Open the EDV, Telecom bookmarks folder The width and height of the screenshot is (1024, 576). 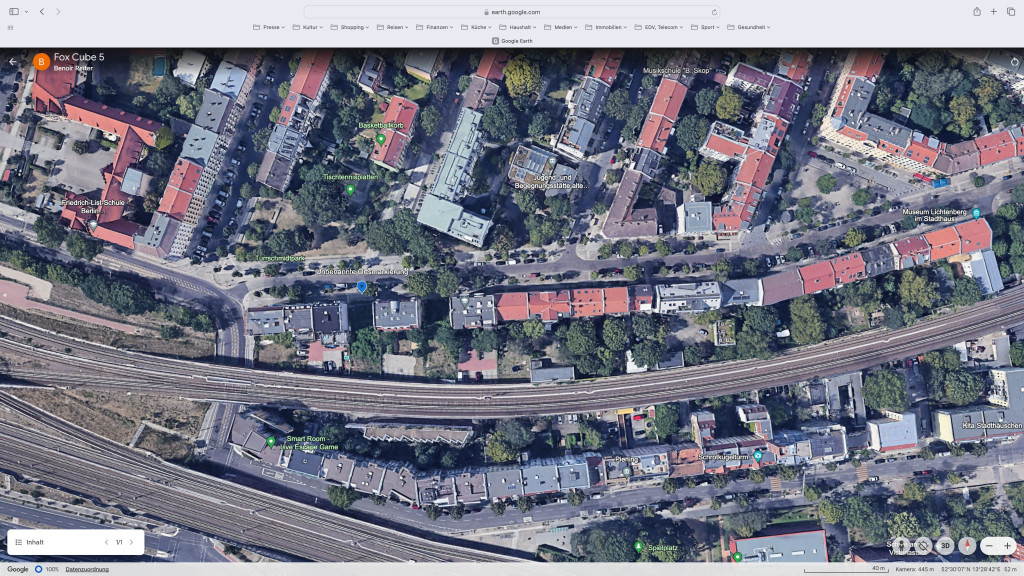(659, 27)
